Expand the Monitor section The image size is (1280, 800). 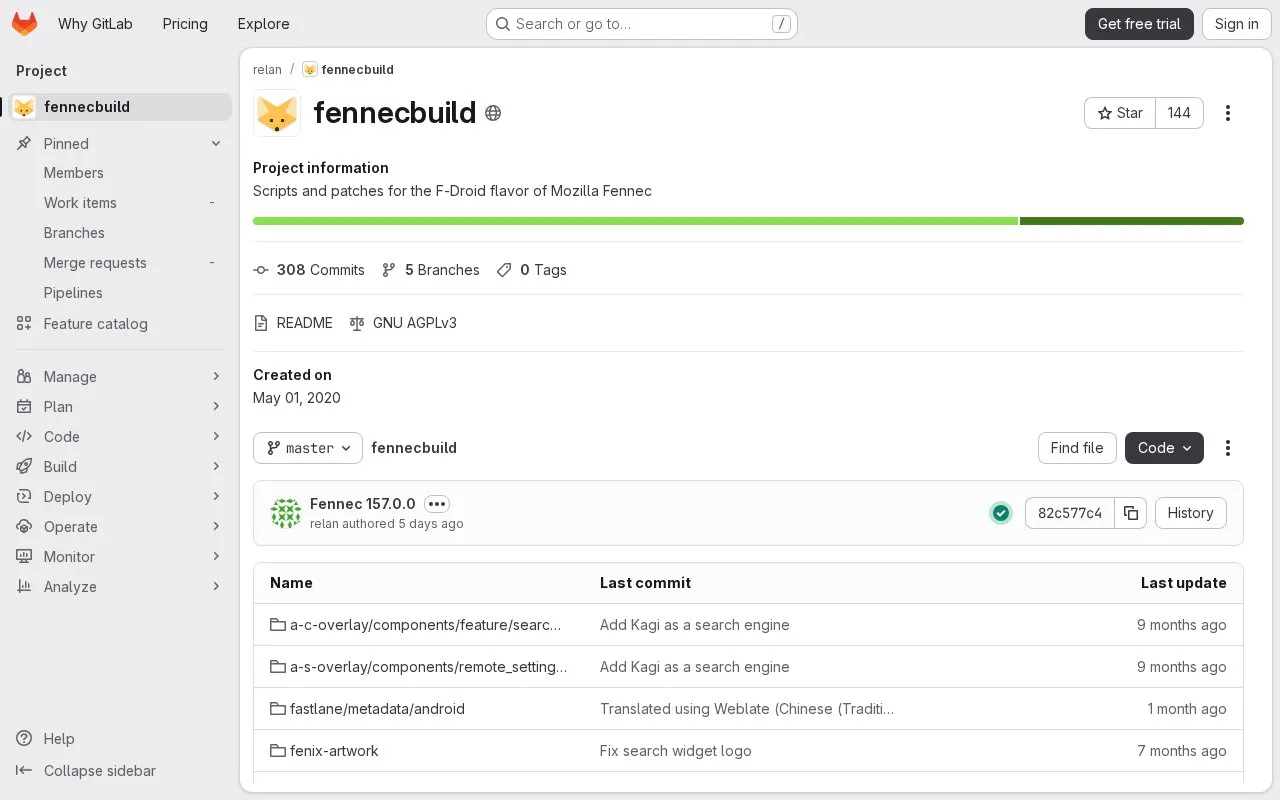[120, 557]
